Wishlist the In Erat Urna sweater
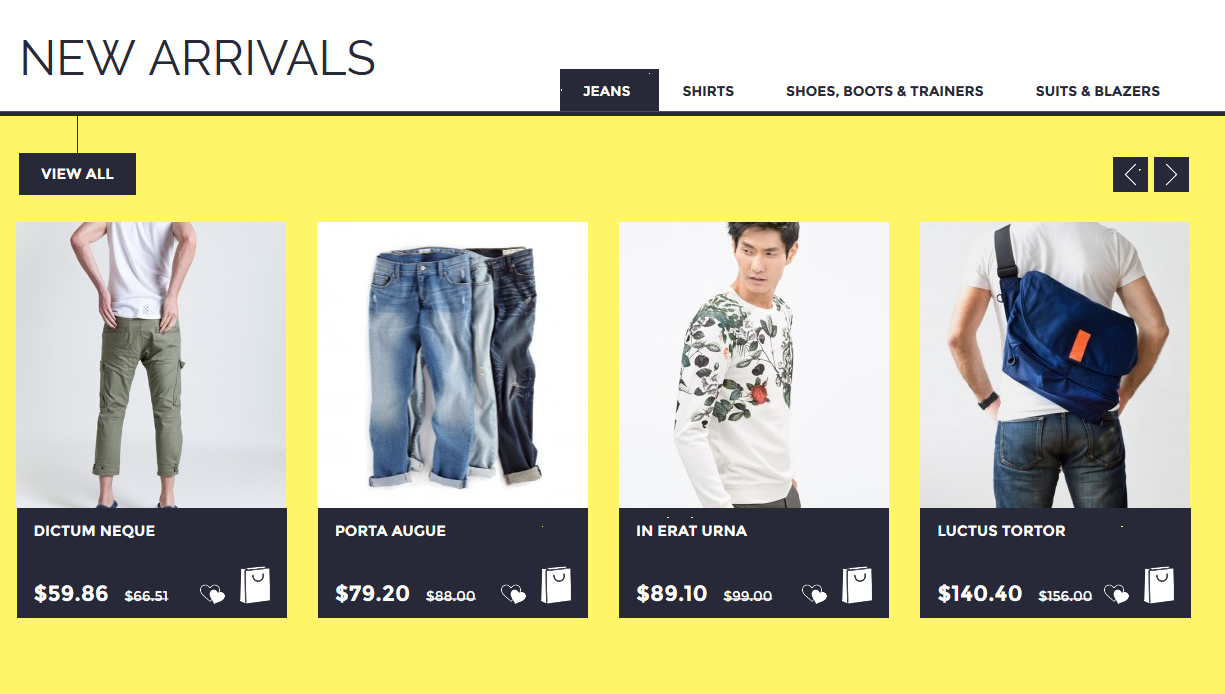Viewport: 1225px width, 694px height. 815,594
